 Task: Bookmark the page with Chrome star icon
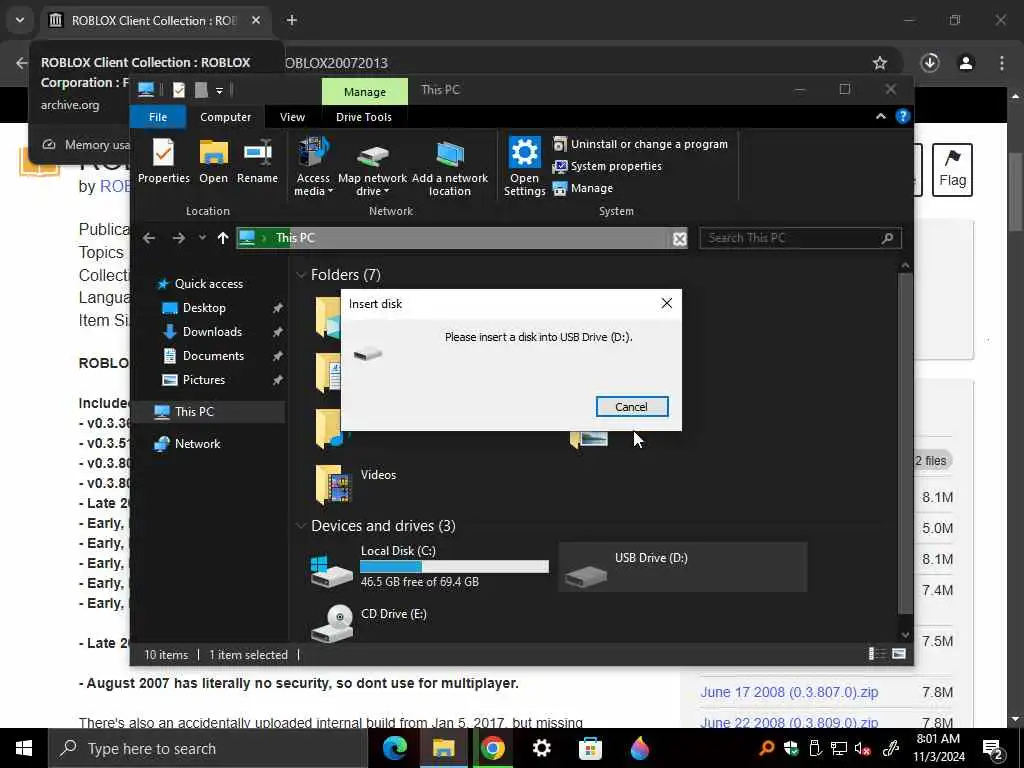pos(880,63)
